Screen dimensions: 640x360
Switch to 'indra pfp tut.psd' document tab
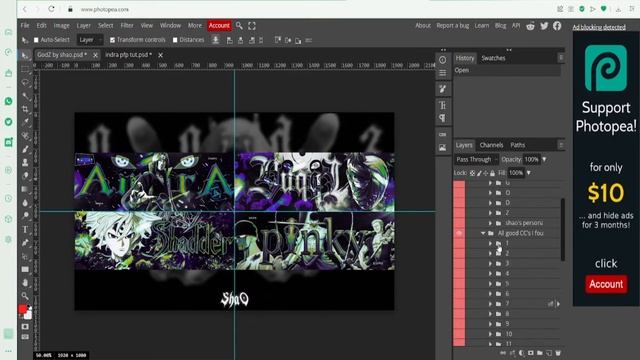tap(129, 55)
